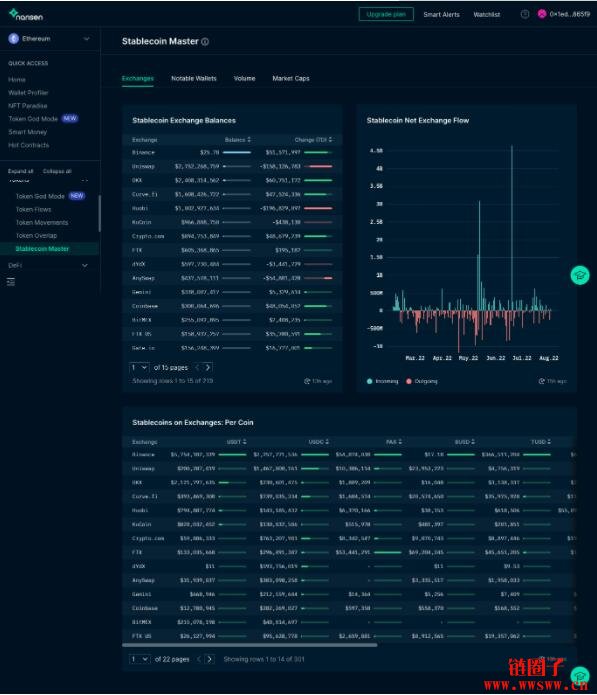Click the pink wallet avatar icon
597x695 pixels.
tap(542, 14)
